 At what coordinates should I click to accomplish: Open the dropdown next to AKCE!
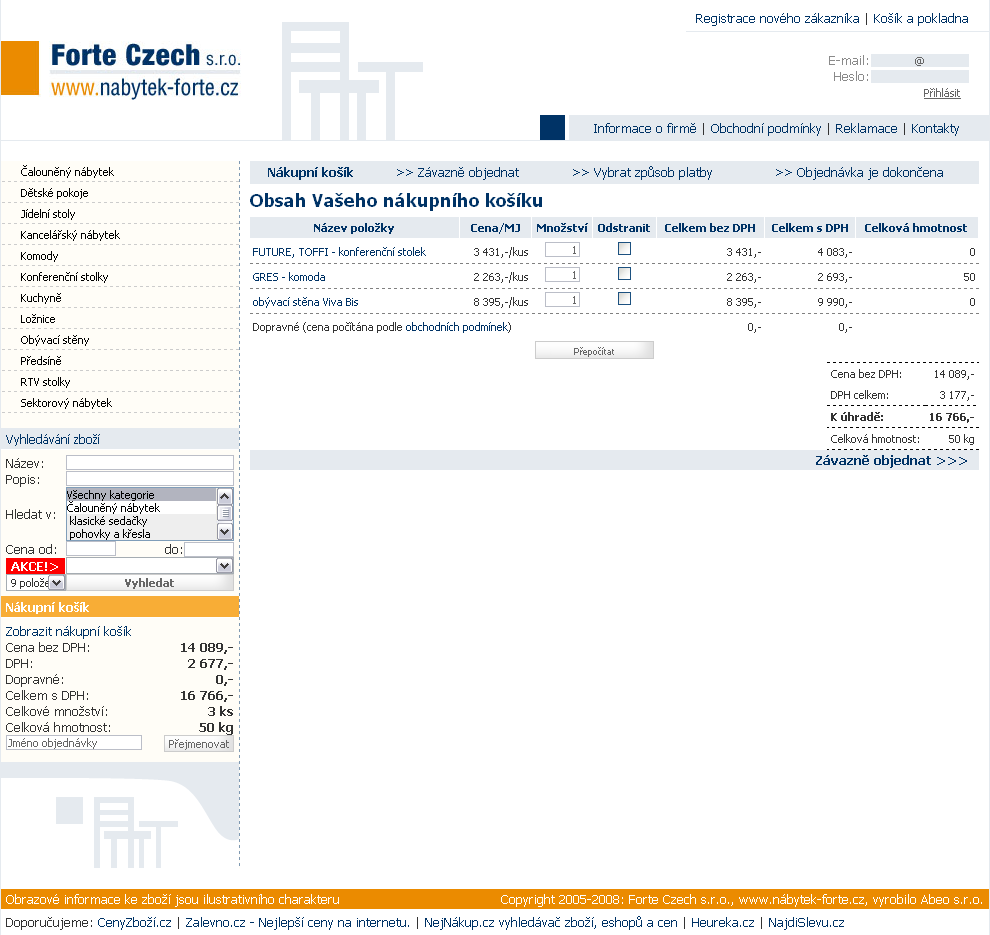click(x=224, y=566)
